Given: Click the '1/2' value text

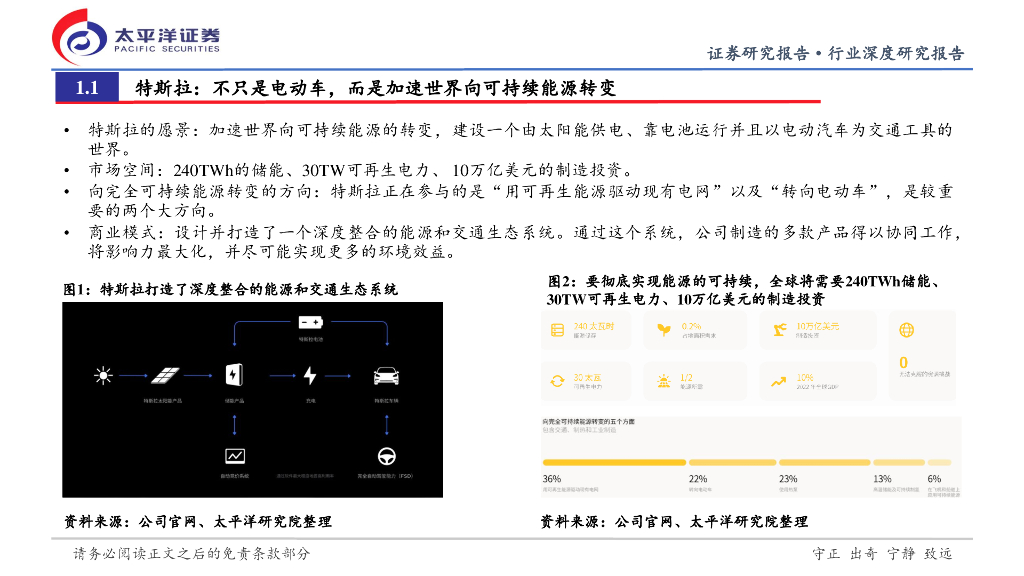Looking at the screenshot, I should pyautogui.click(x=686, y=377).
